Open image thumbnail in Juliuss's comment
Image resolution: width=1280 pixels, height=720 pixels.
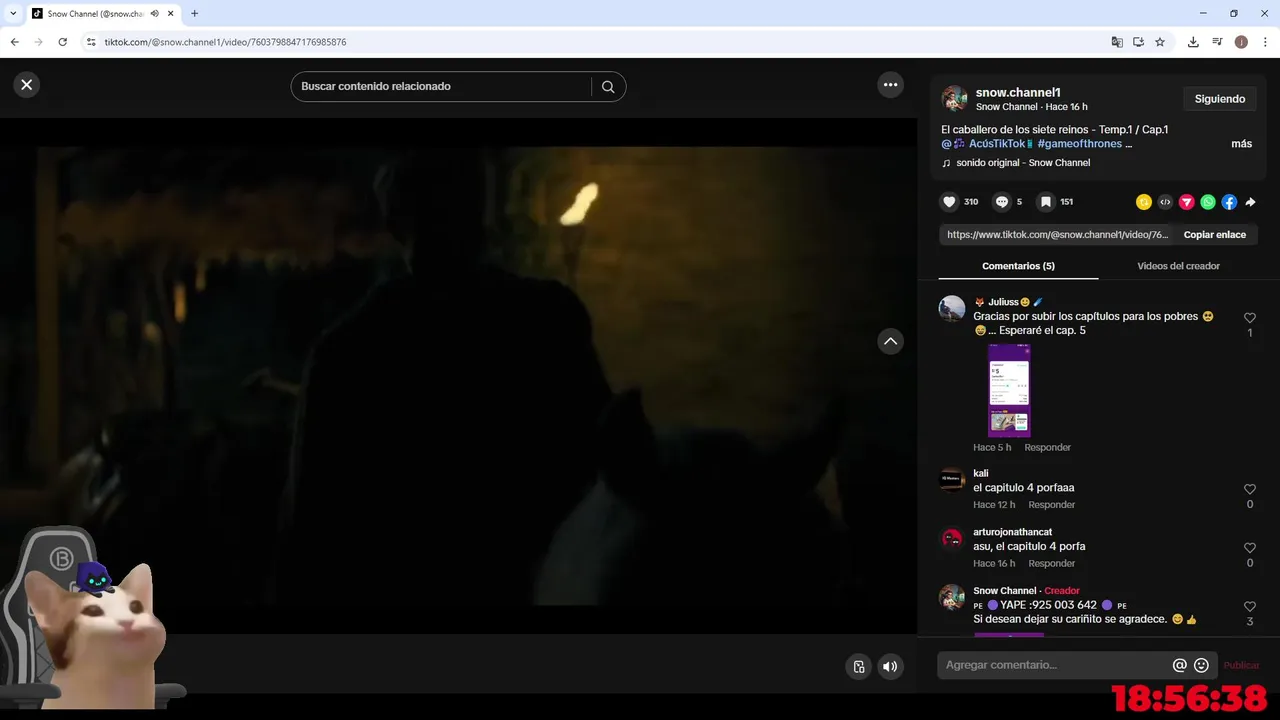1009,390
